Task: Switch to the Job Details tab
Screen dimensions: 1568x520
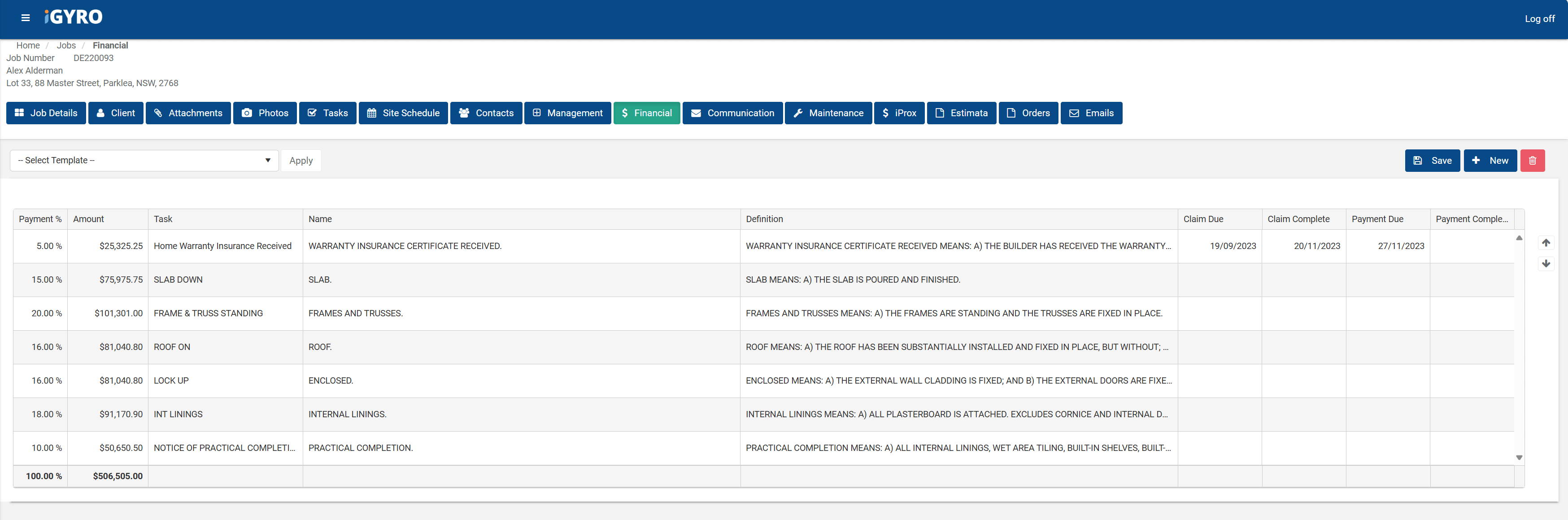Action: tap(46, 113)
